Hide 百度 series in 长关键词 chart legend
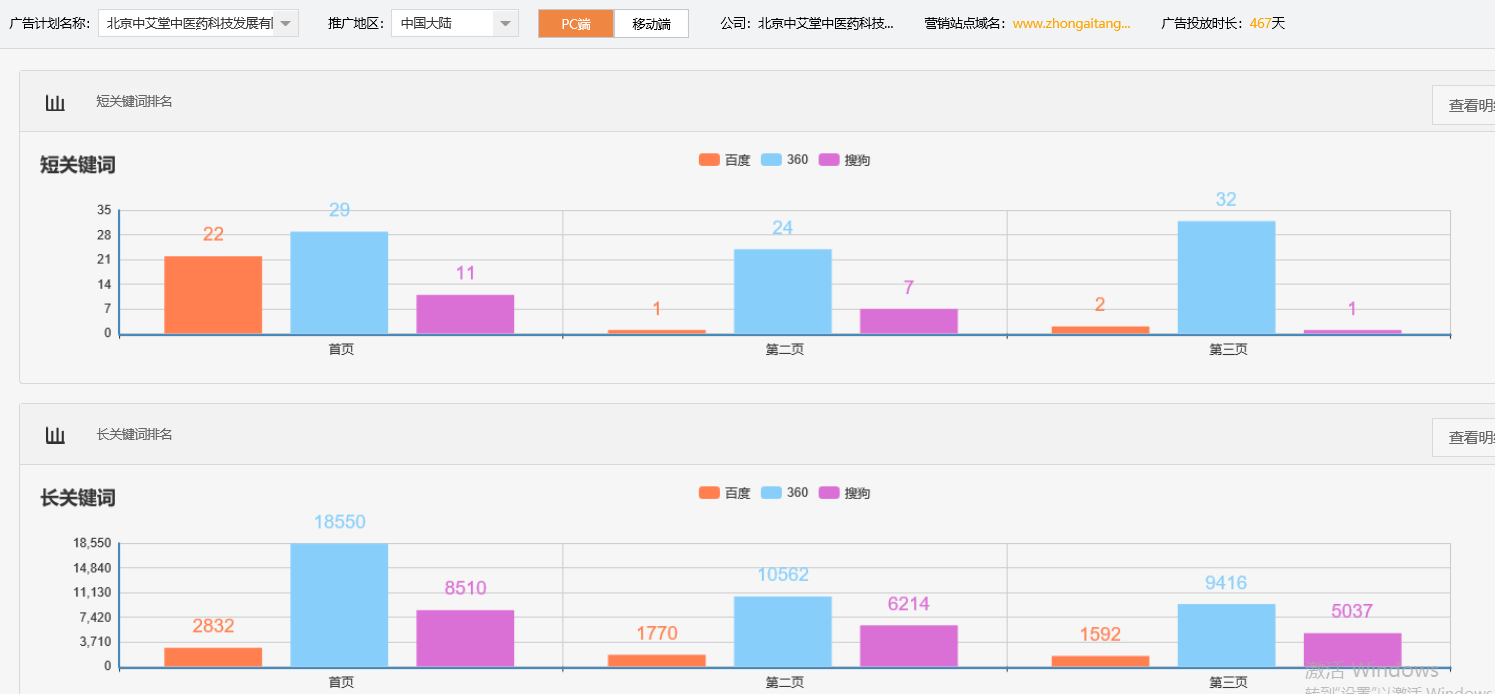 (x=725, y=493)
